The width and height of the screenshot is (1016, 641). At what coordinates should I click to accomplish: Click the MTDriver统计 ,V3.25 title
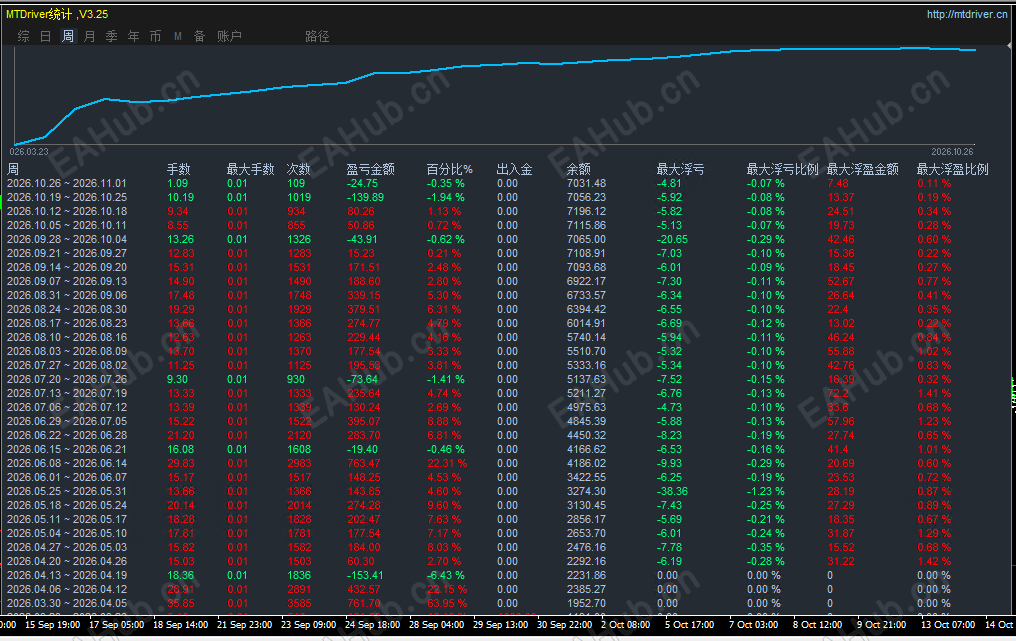point(57,14)
